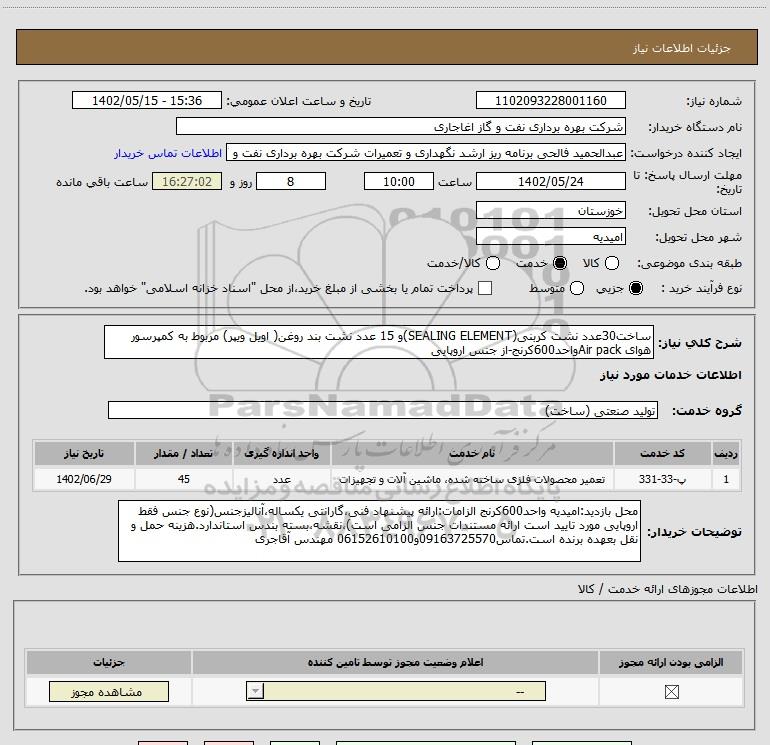
Task: Click the deadline hour field 10:00
Action: click(x=399, y=181)
